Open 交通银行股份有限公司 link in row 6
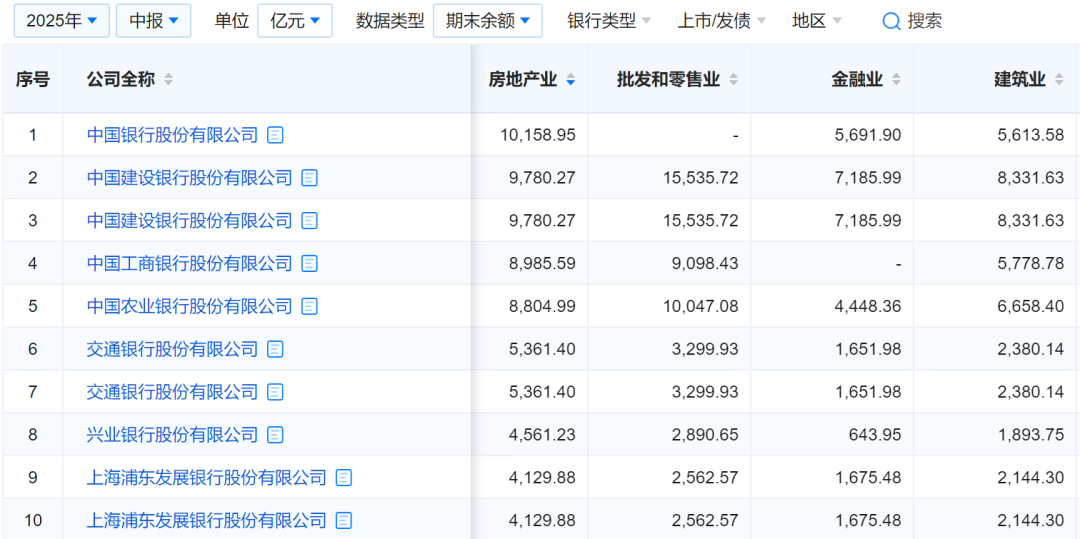Image resolution: width=1080 pixels, height=539 pixels. pyautogui.click(x=172, y=350)
